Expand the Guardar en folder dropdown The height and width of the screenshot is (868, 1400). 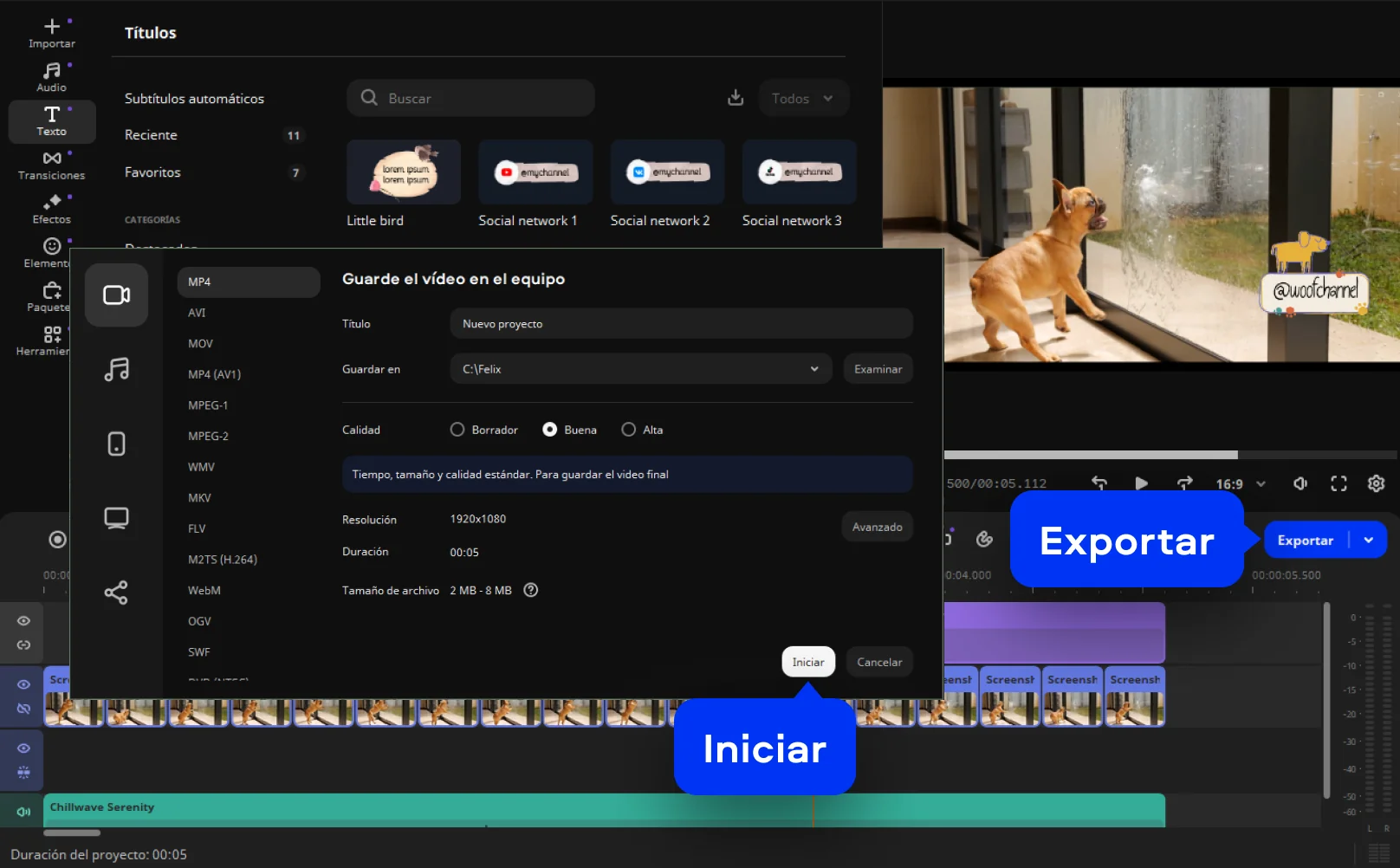coord(813,369)
